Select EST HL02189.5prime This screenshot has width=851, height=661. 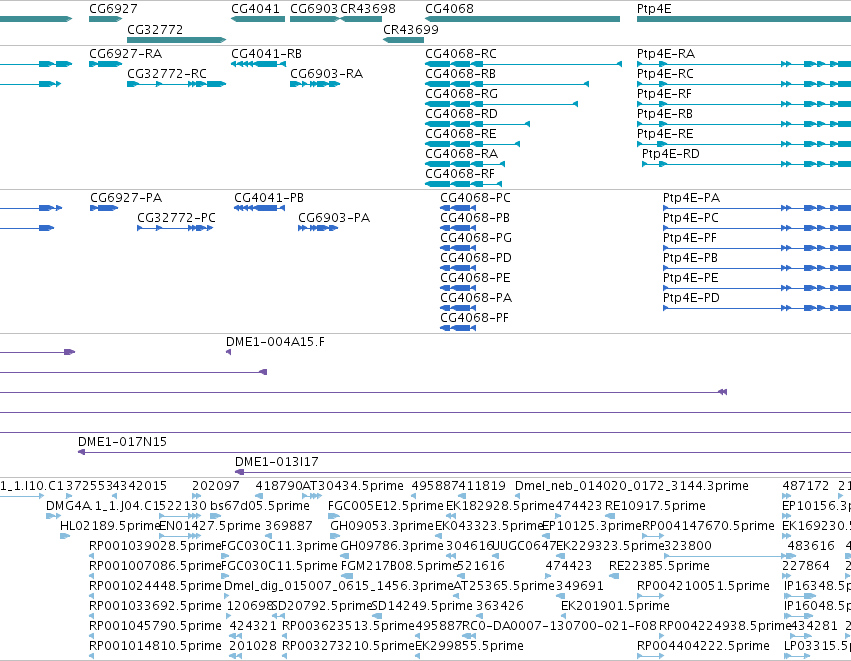tap(65, 536)
